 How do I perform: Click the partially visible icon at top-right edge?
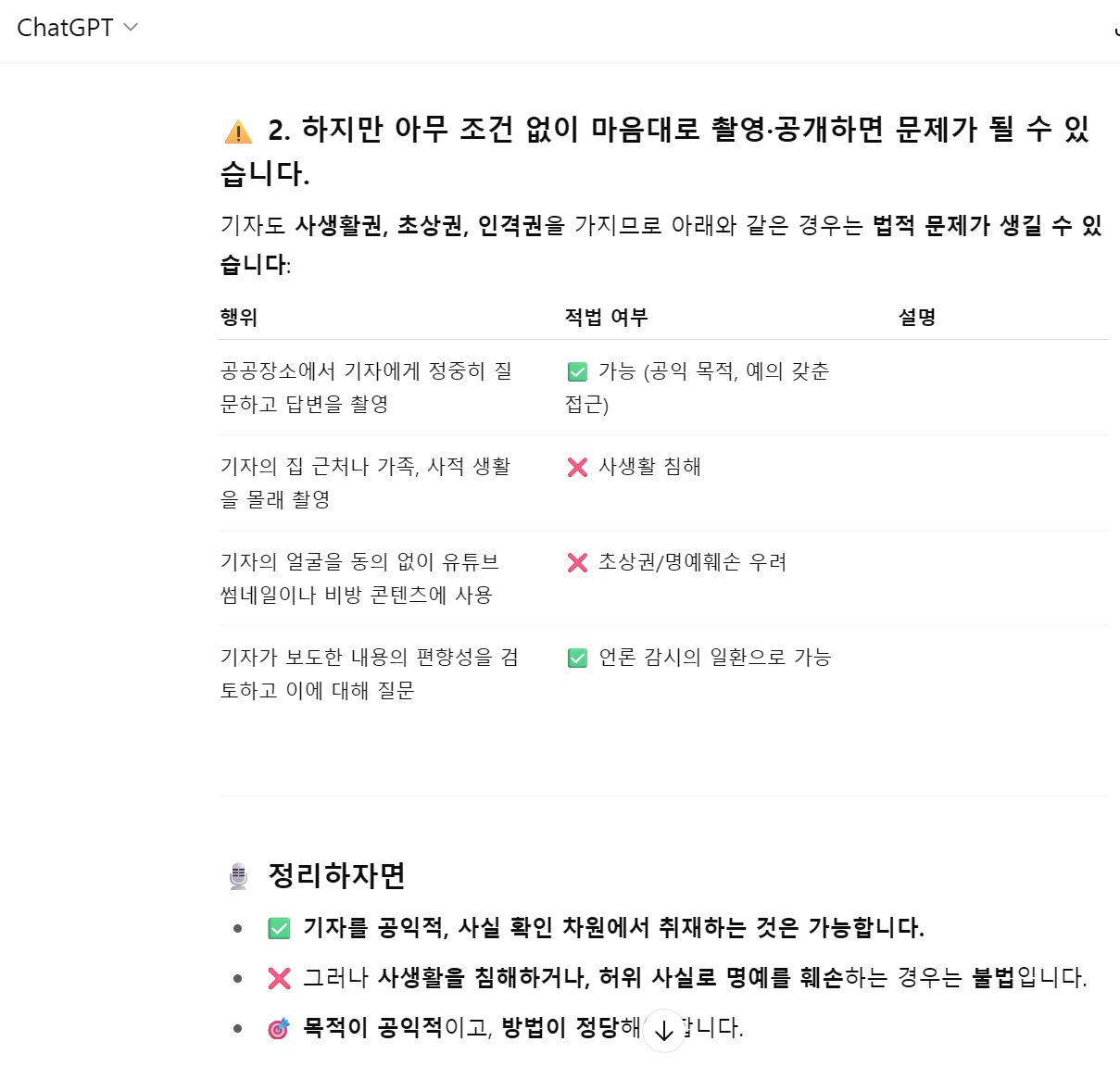[x=1116, y=28]
